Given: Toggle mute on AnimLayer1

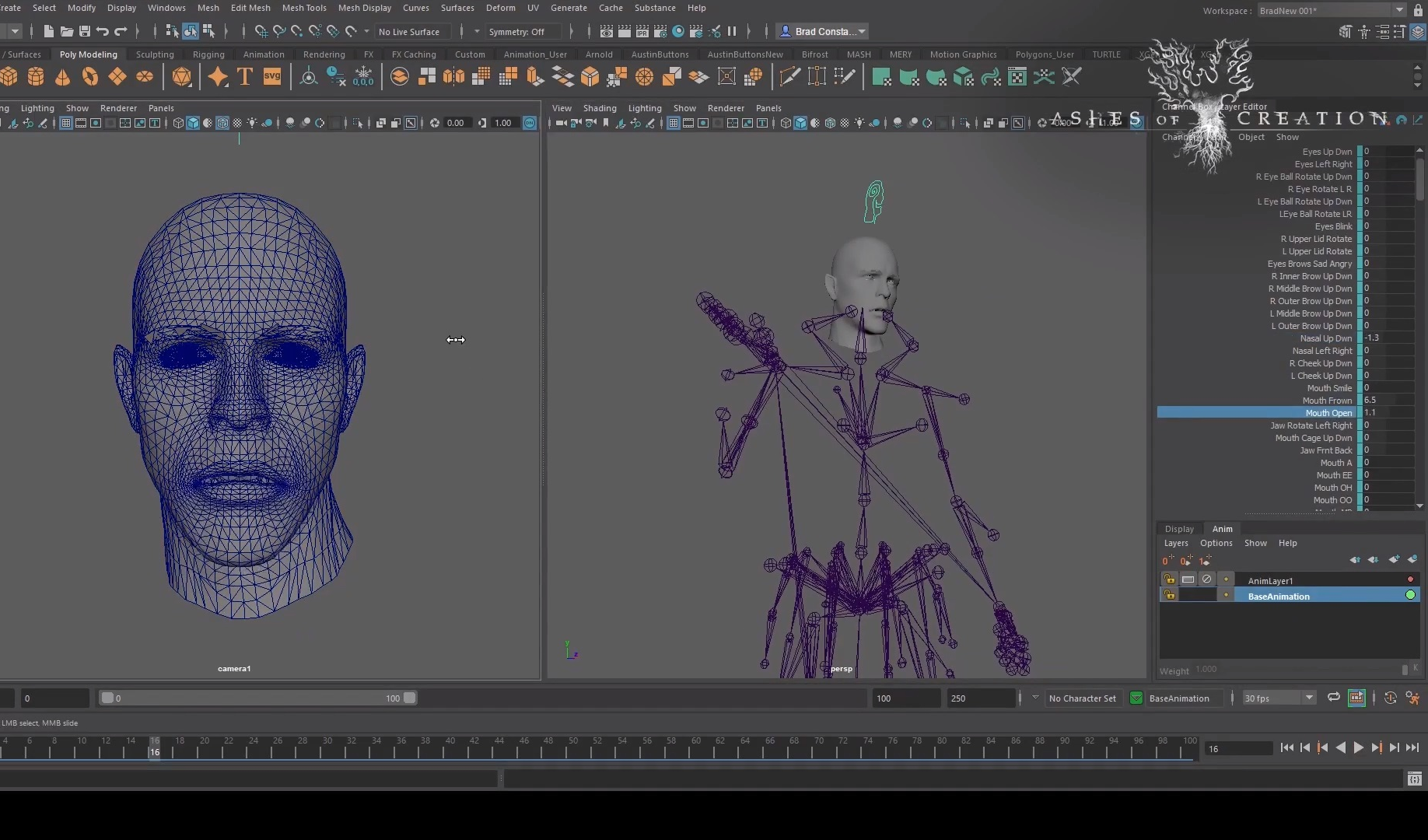Looking at the screenshot, I should 1206,579.
